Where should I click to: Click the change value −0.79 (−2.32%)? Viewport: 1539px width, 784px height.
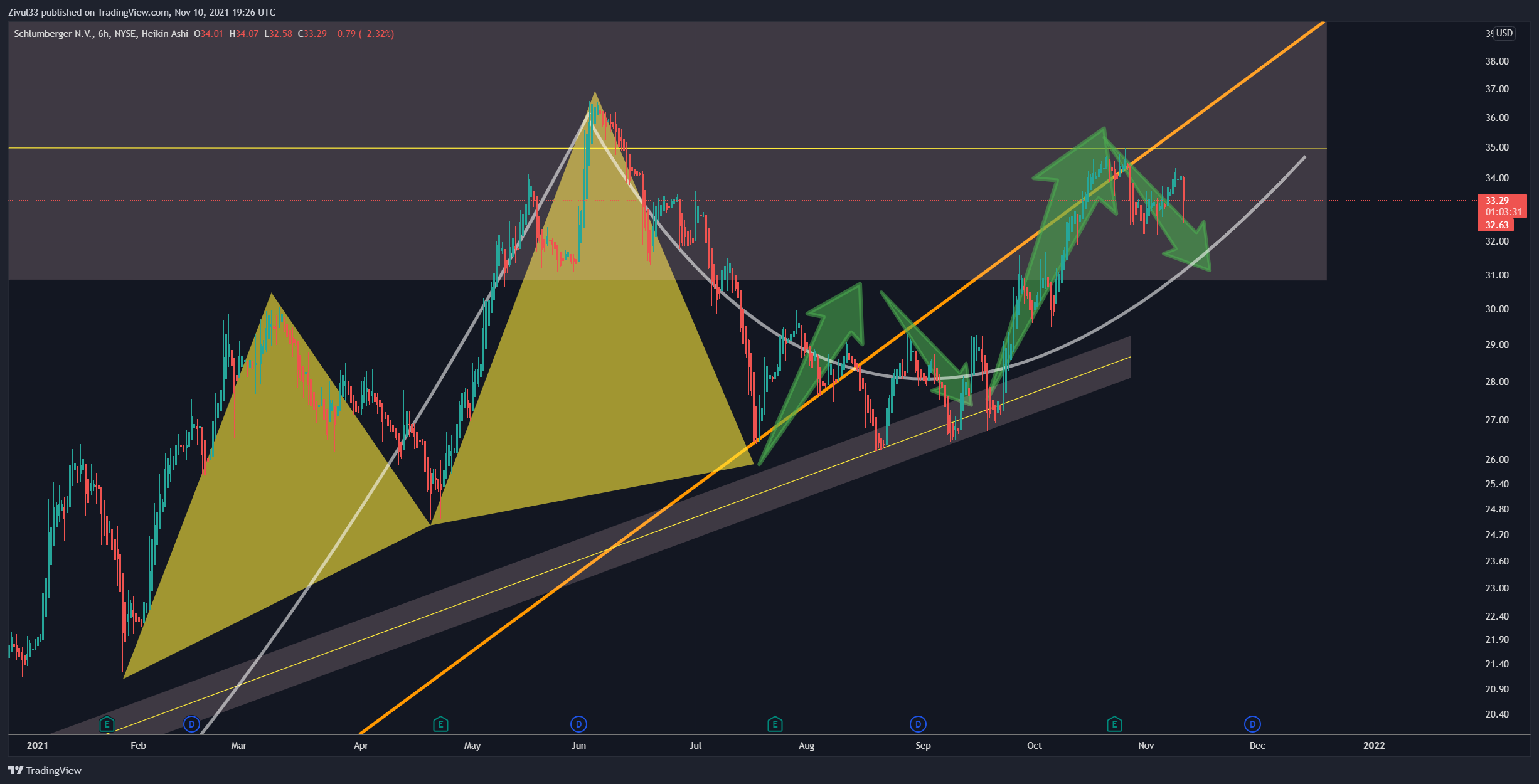coord(363,34)
